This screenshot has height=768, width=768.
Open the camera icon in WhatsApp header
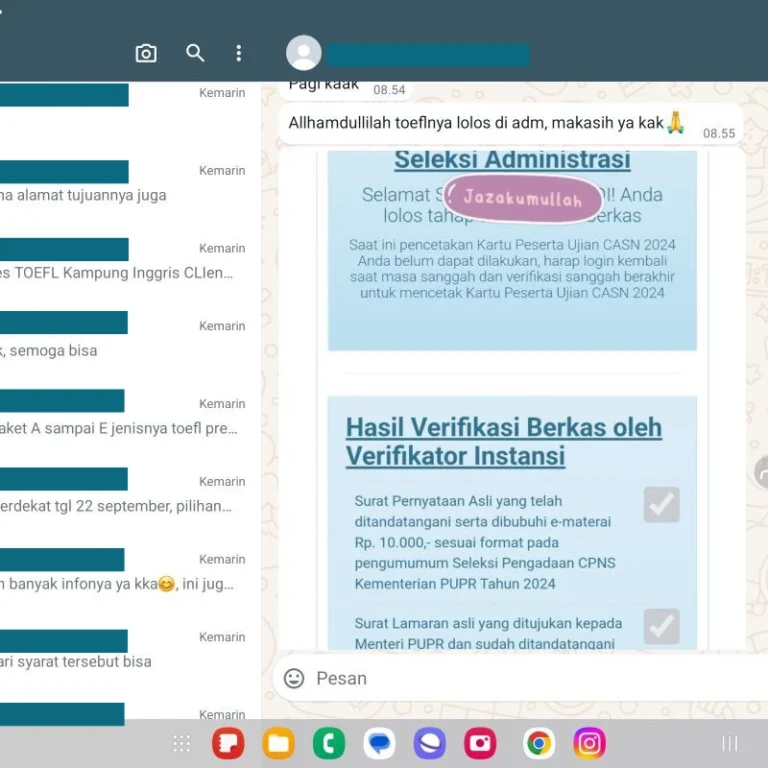[146, 54]
